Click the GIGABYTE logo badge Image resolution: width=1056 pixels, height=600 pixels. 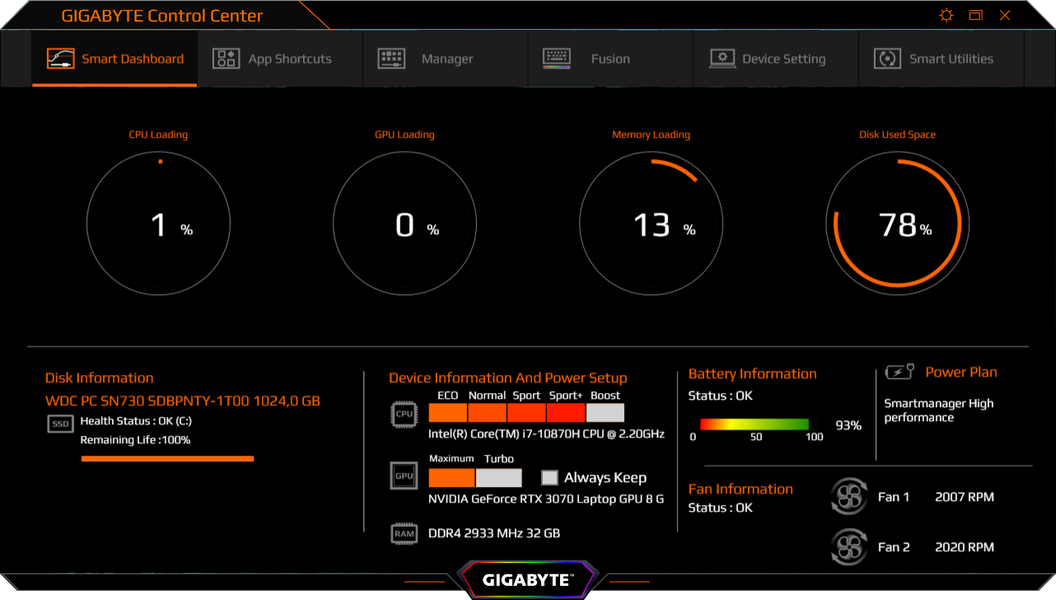click(527, 580)
